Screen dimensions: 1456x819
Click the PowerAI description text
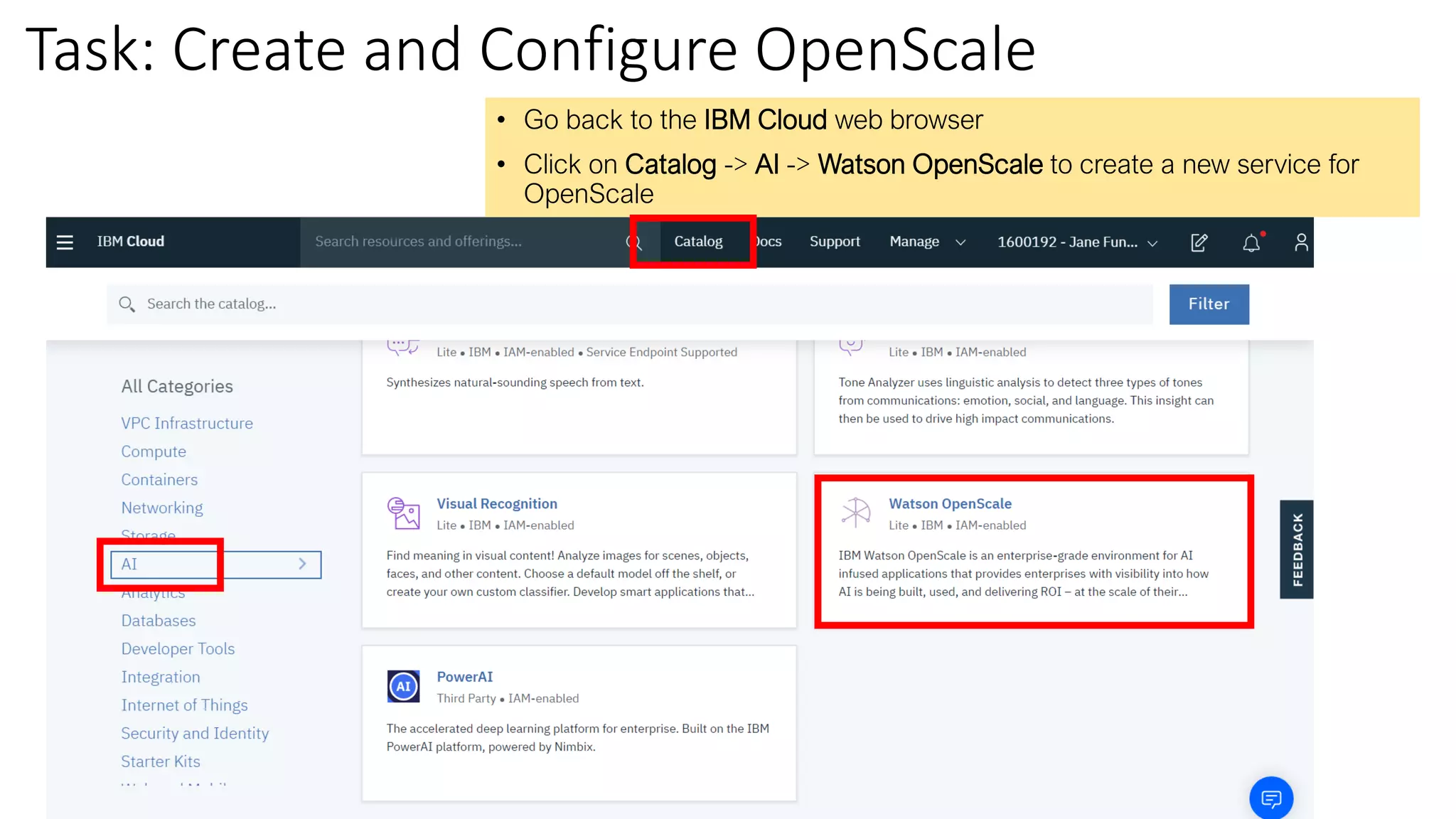[578, 738]
